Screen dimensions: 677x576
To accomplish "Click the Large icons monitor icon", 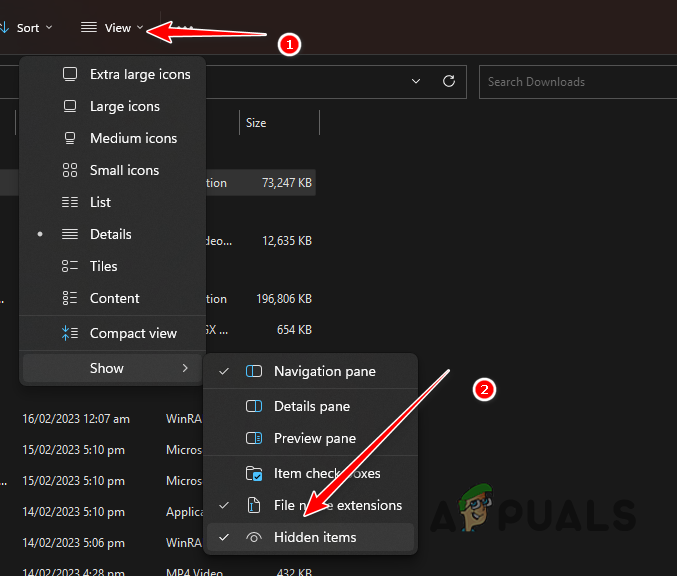I will click(70, 106).
